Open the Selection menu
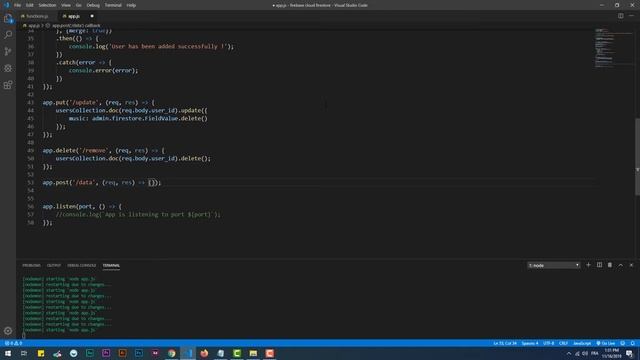The width and height of the screenshot is (640, 360). pyautogui.click(x=47, y=5)
